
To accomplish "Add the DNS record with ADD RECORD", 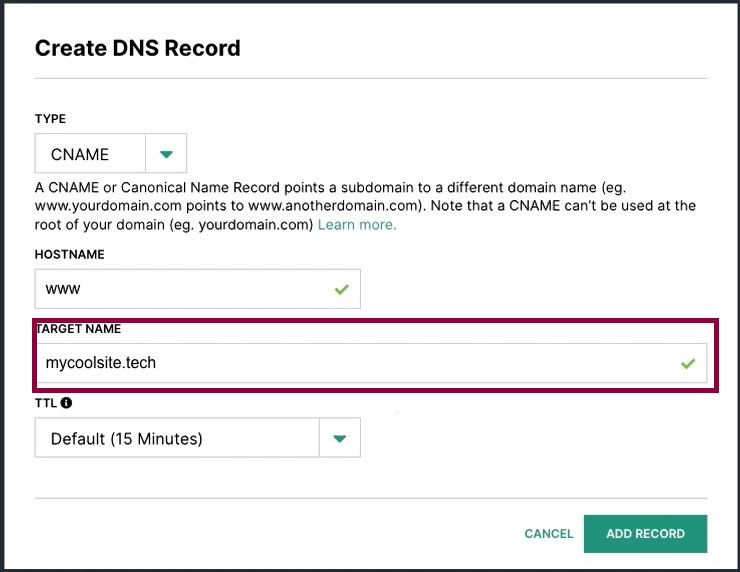I will click(x=645, y=534).
